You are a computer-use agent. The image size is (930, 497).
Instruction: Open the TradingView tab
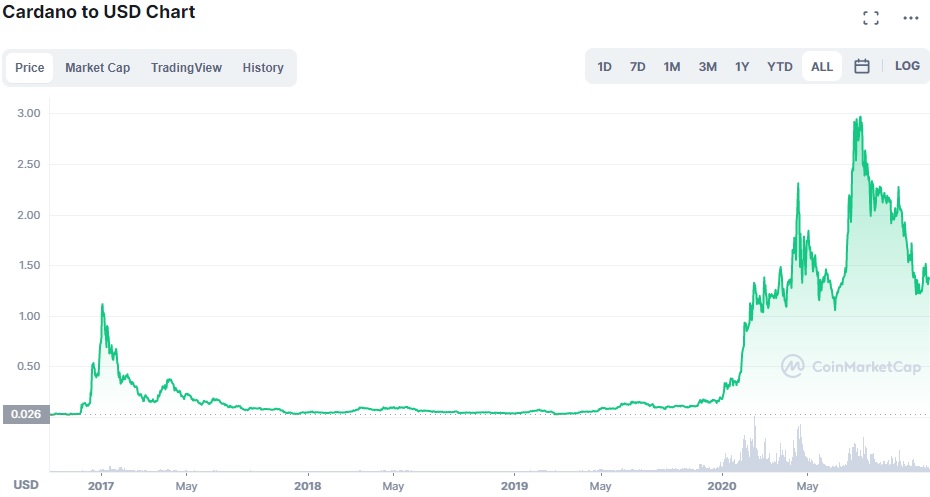186,68
